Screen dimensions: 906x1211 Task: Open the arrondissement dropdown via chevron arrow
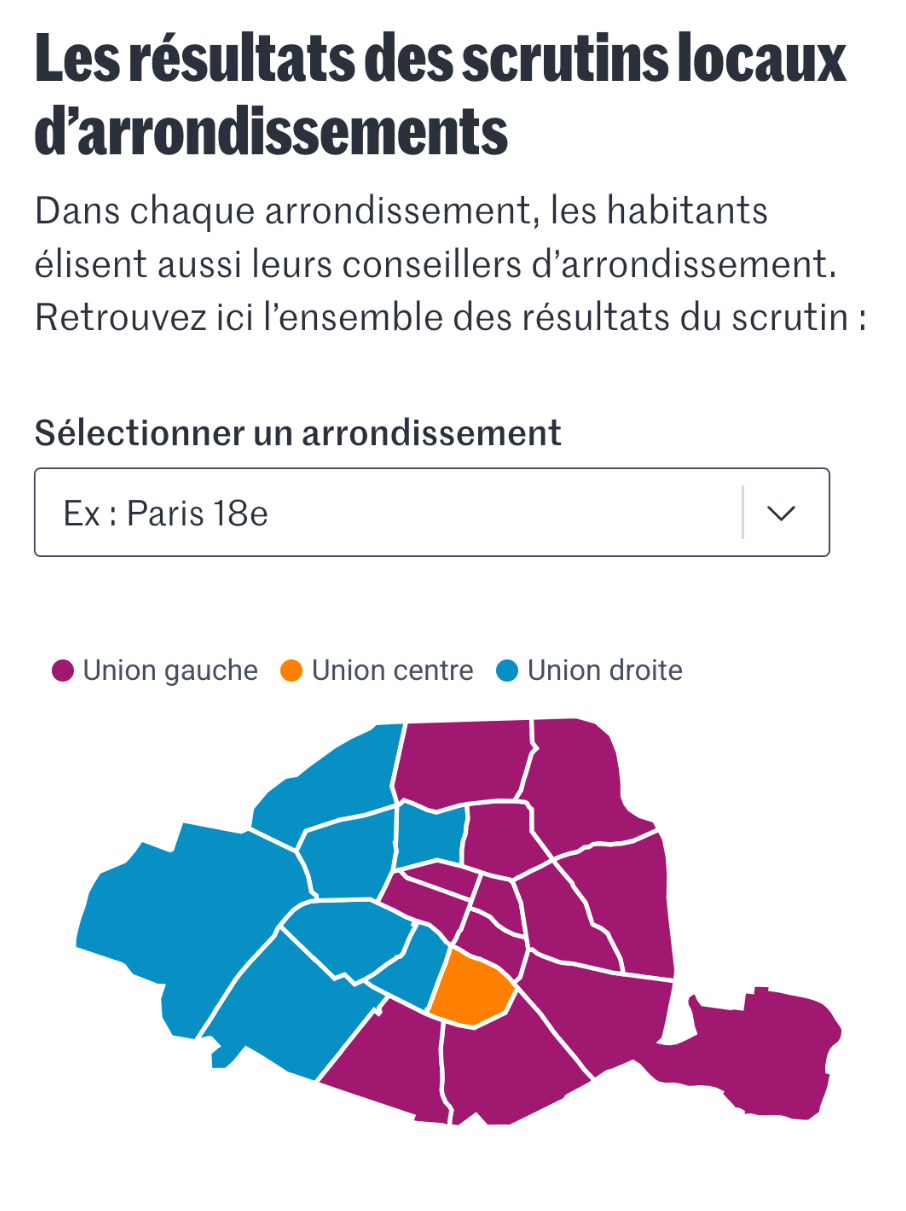coord(780,513)
